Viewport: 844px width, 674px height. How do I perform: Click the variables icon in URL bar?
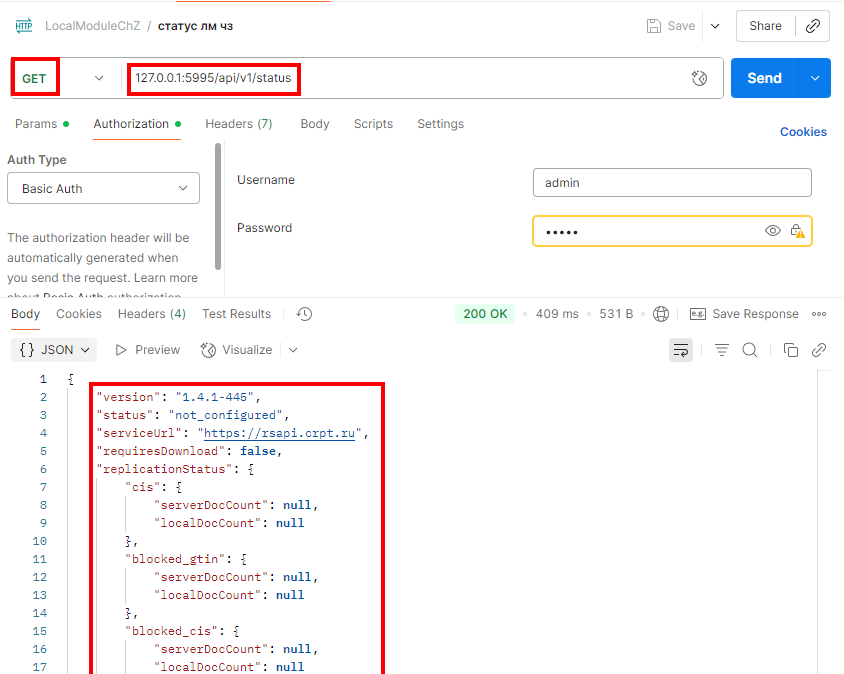pyautogui.click(x=700, y=78)
